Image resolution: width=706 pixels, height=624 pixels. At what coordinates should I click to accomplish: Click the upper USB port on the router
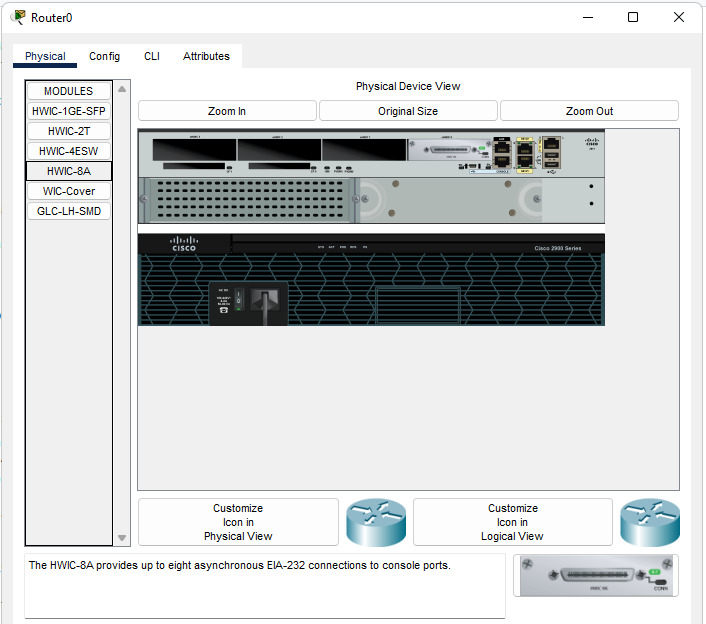[552, 156]
